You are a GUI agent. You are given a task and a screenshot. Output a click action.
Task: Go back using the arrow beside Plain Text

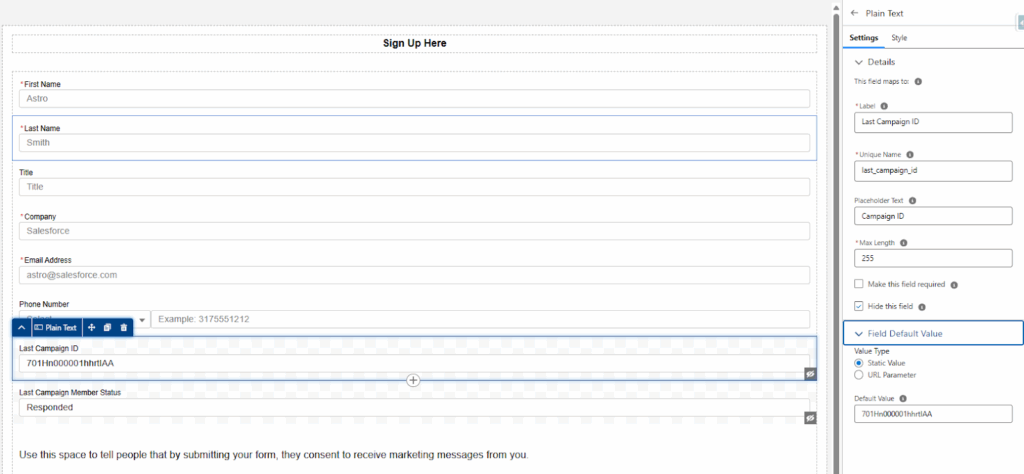point(855,13)
